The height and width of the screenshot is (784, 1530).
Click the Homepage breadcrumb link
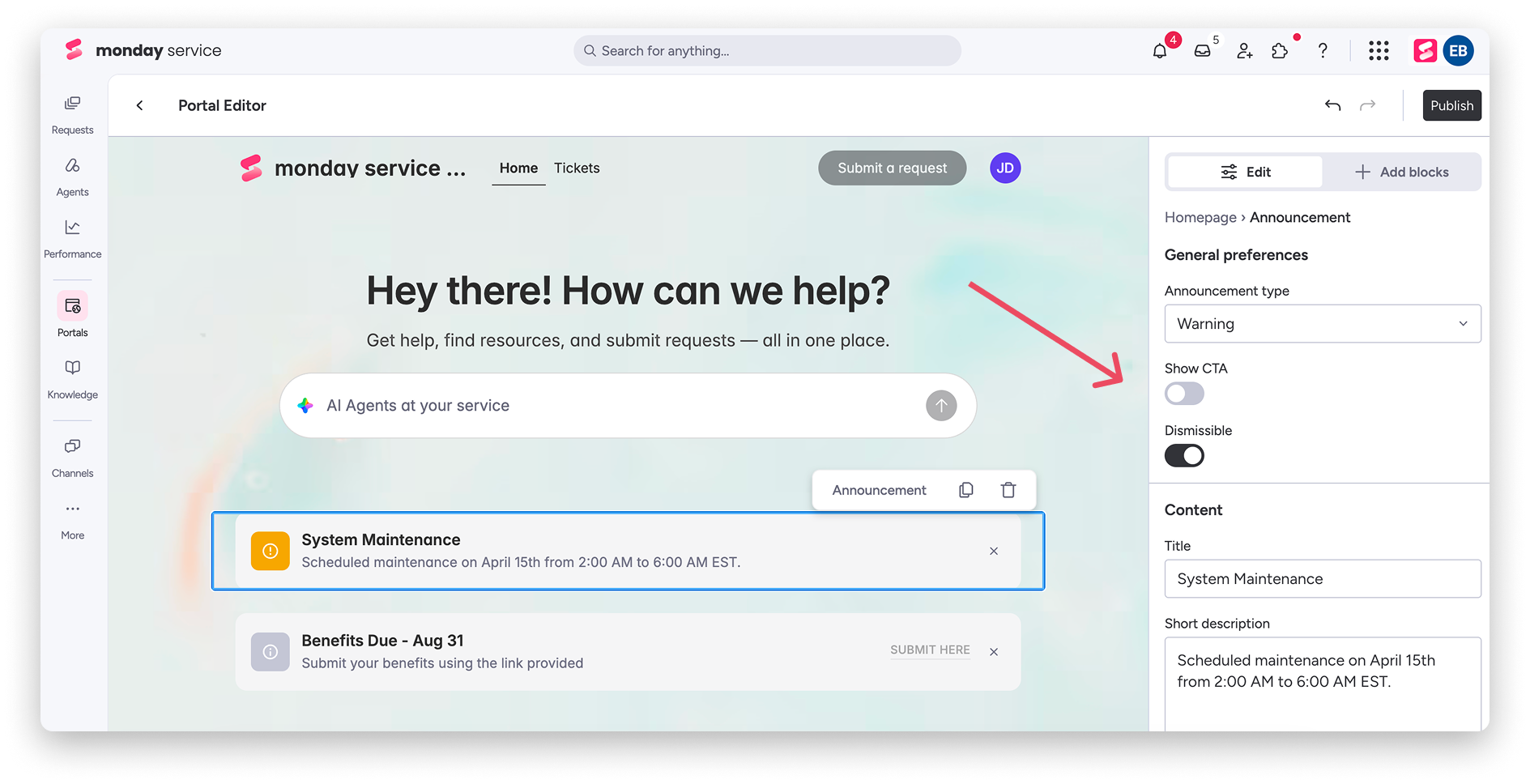1200,217
